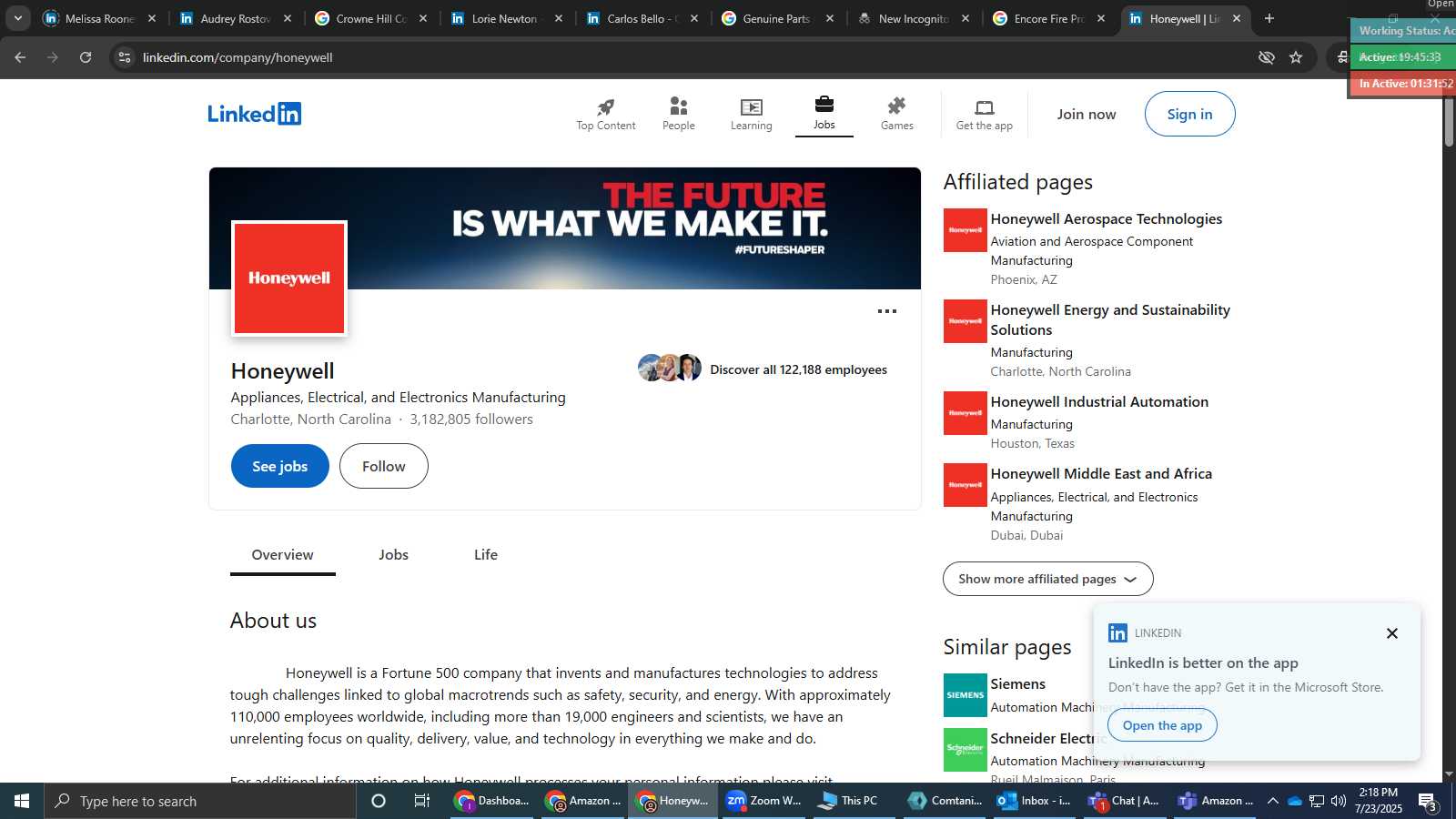Click the address bar URL field
The image size is (1456, 819).
pos(692,57)
